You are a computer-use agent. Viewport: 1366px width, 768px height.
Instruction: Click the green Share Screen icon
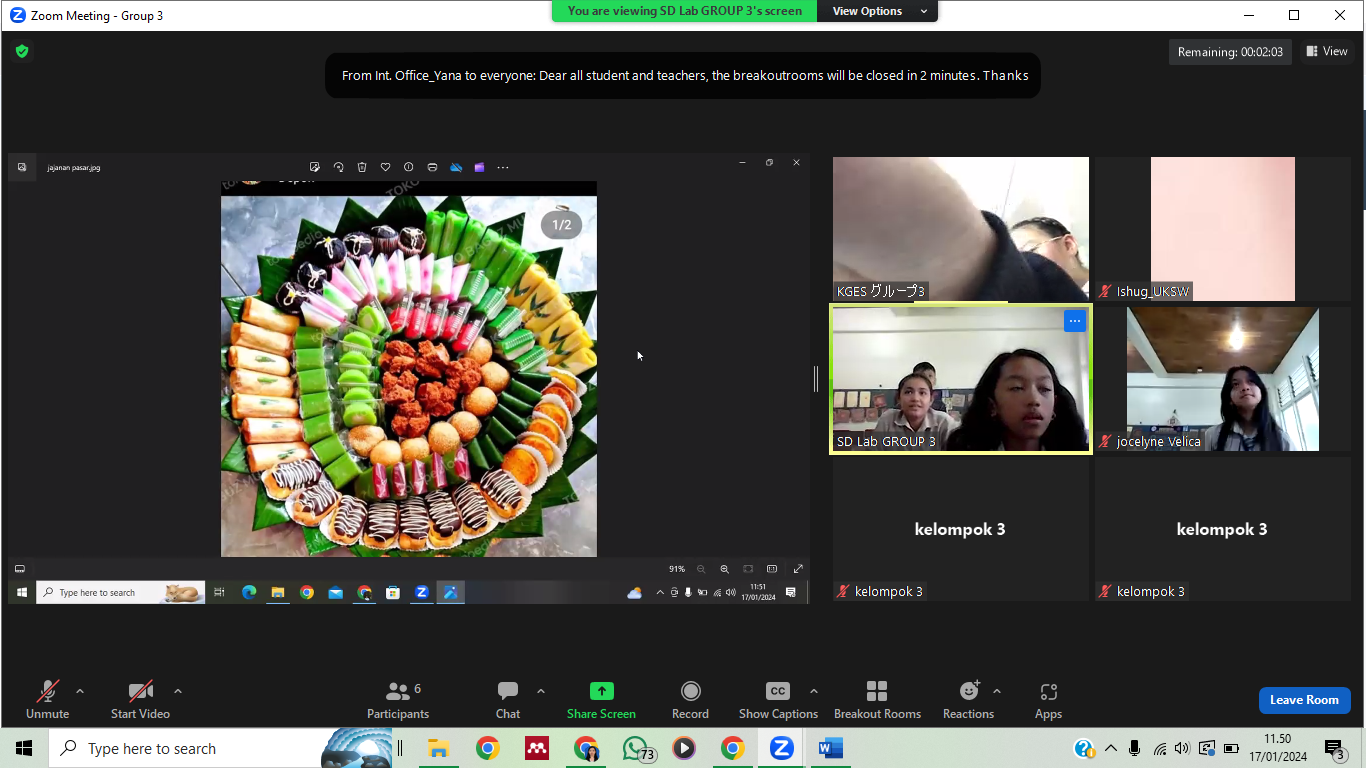601,692
